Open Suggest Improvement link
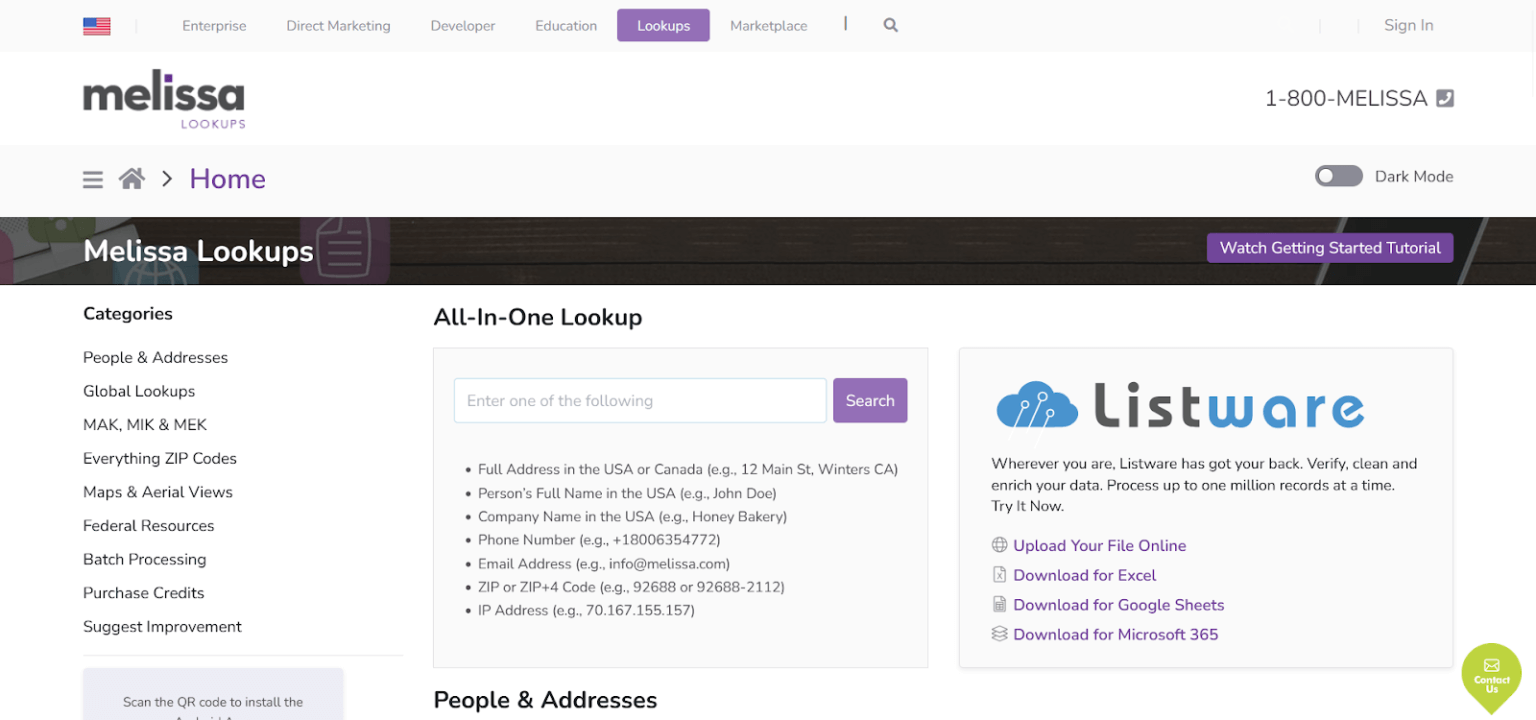 pyautogui.click(x=162, y=627)
